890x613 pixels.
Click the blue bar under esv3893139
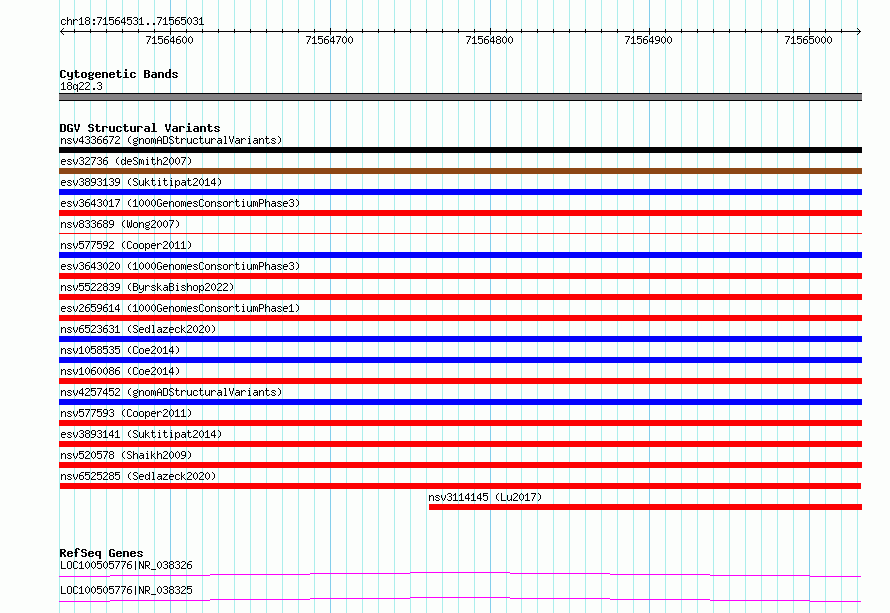coord(460,192)
